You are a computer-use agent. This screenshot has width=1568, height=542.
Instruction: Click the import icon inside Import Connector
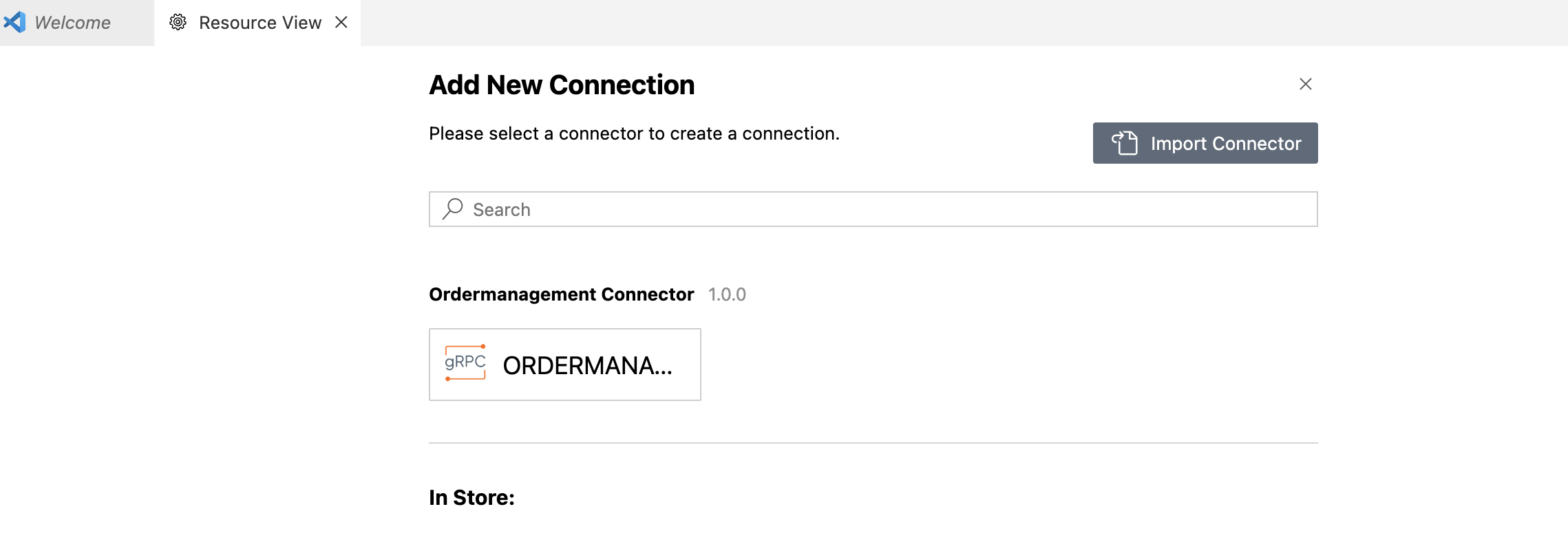point(1125,143)
